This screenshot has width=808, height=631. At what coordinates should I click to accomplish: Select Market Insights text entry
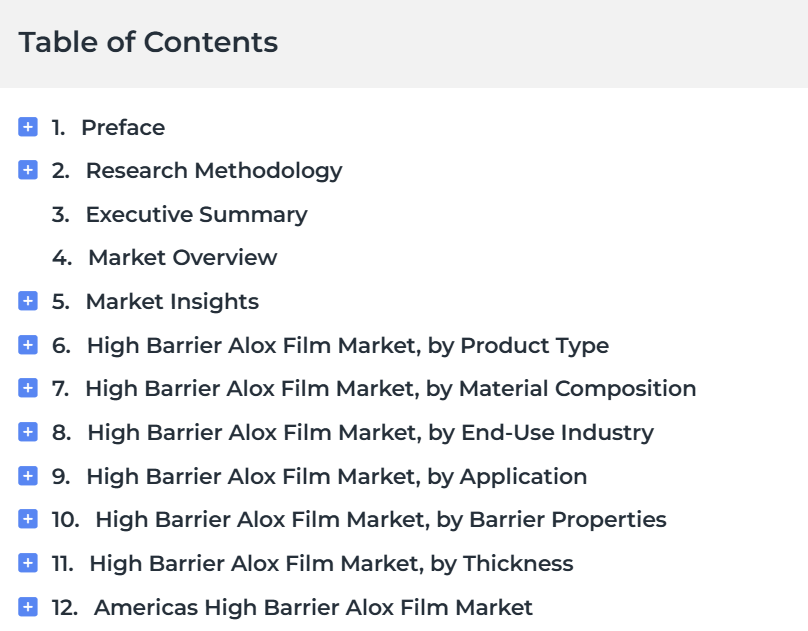coord(172,302)
